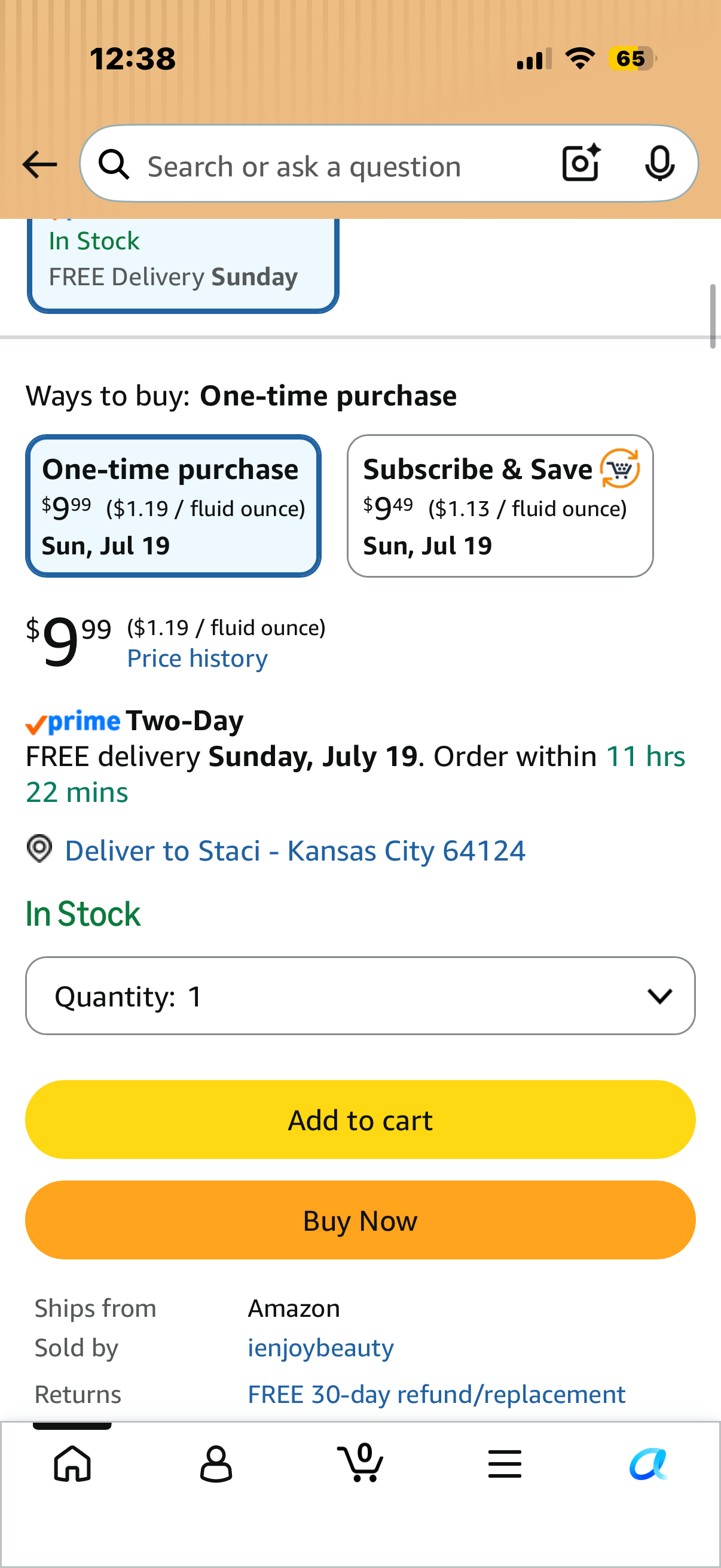
Task: Click Add to cart button
Action: click(x=360, y=1119)
